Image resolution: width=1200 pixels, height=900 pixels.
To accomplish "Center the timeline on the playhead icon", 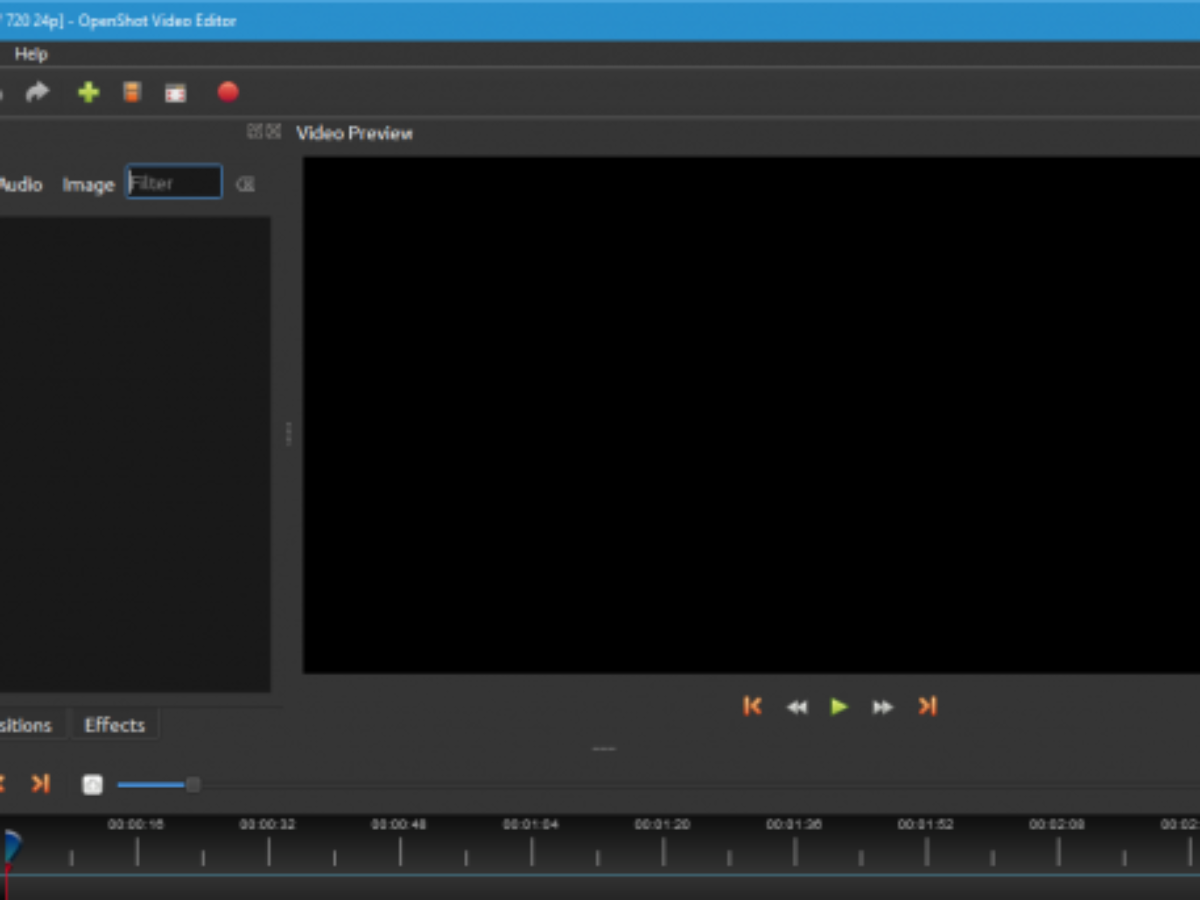I will point(92,785).
